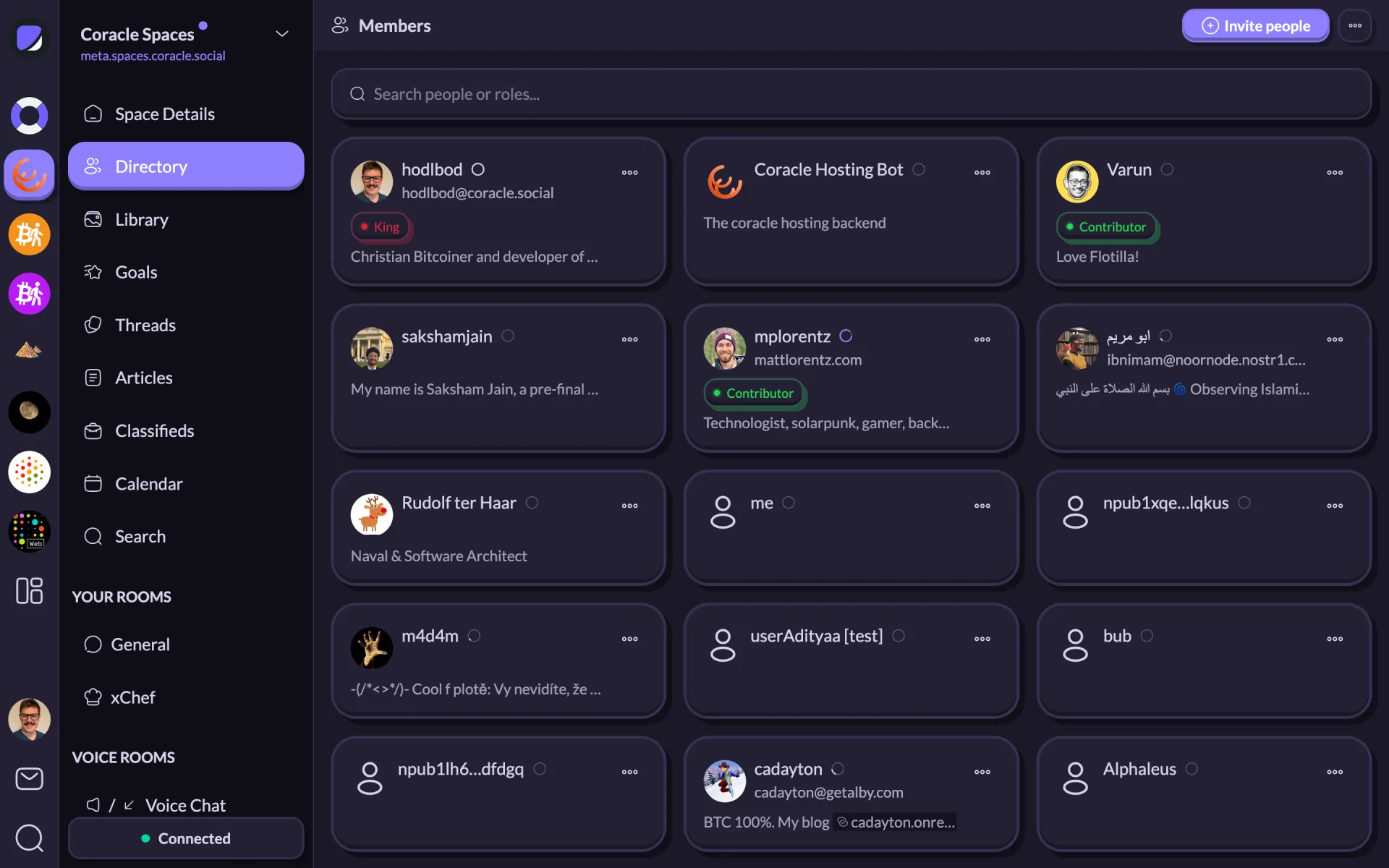Open npub1xqe...lqkus member name

pos(1165,503)
